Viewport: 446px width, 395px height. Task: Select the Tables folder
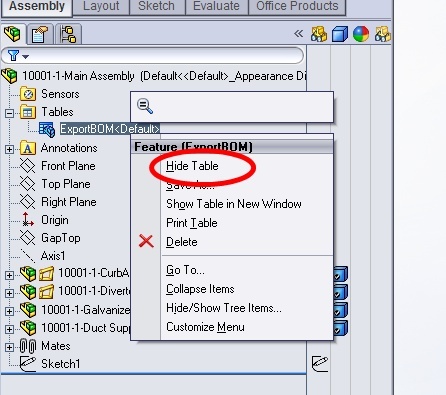pyautogui.click(x=57, y=112)
